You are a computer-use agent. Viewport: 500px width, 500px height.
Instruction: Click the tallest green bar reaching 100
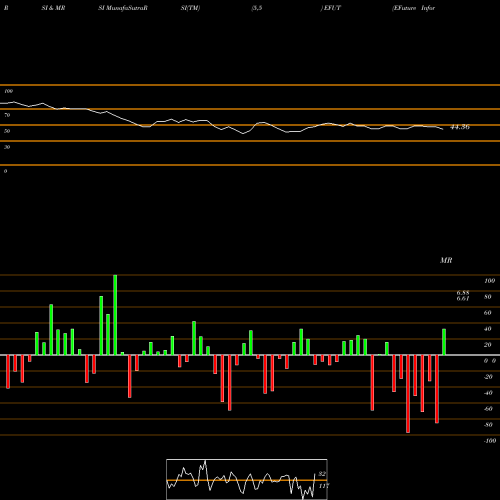tap(115, 315)
